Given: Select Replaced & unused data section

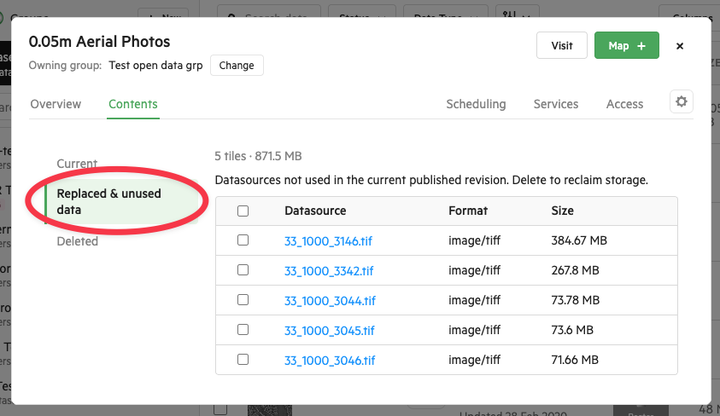Looking at the screenshot, I should 122,202.
